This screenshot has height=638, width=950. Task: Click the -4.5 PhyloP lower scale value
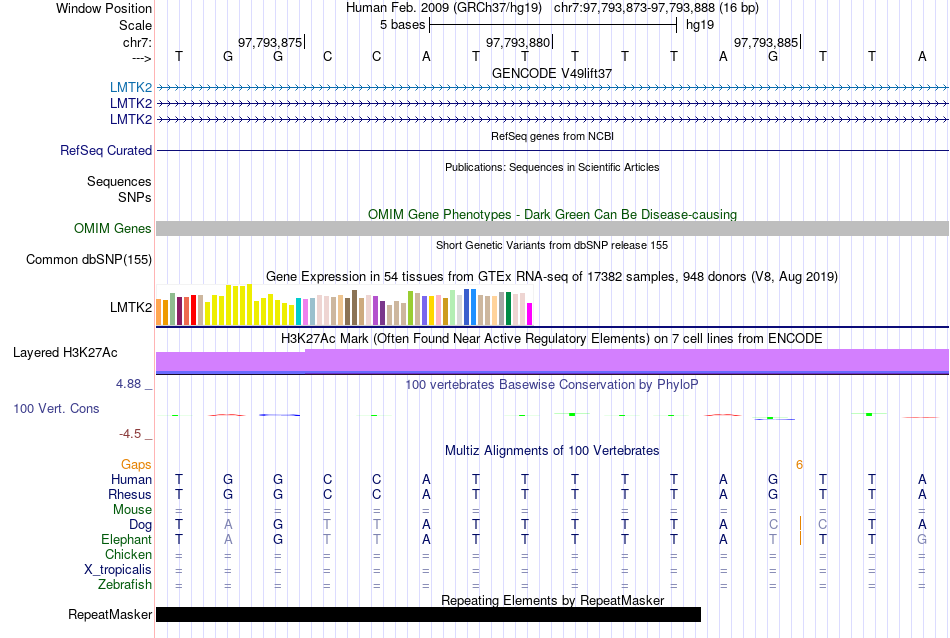coord(130,434)
